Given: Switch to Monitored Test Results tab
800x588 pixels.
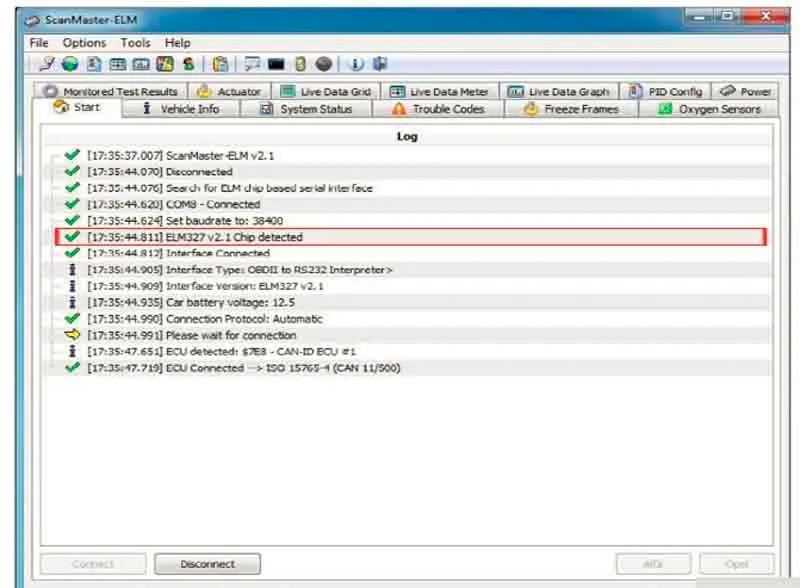Looking at the screenshot, I should (x=111, y=91).
